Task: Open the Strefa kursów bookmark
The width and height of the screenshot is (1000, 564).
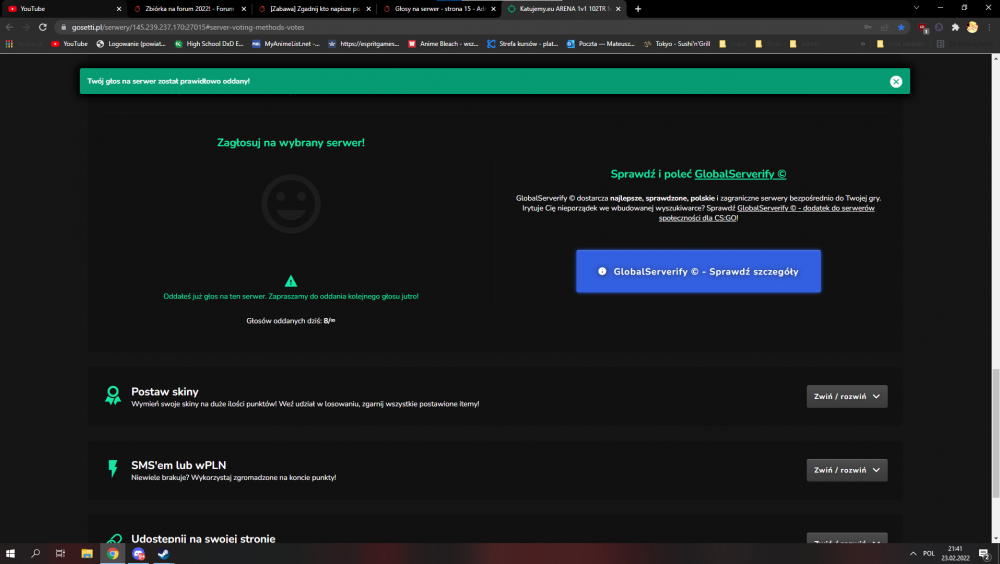Action: [522, 43]
